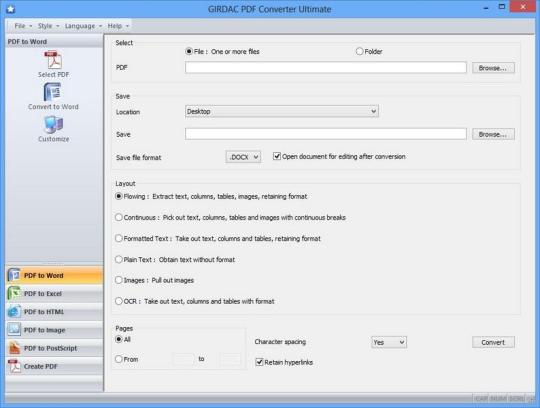Viewport: 540px width, 408px height.
Task: Open the File menu
Action: click(x=22, y=26)
